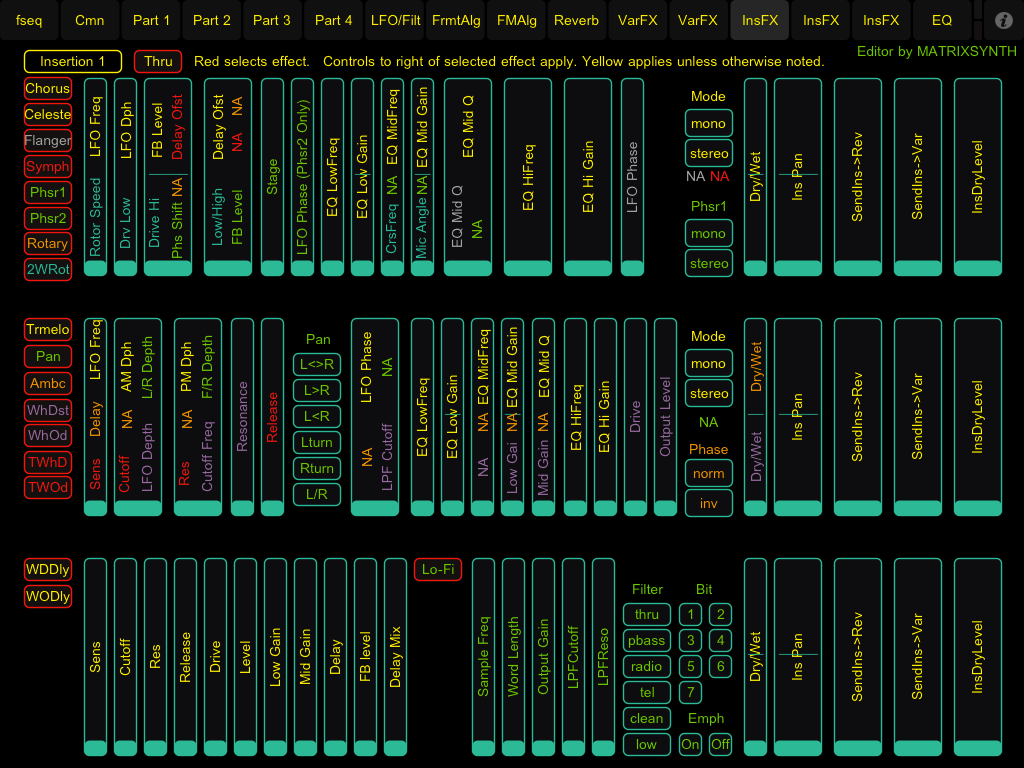
Task: Select the WDDly effect
Action: pyautogui.click(x=48, y=570)
